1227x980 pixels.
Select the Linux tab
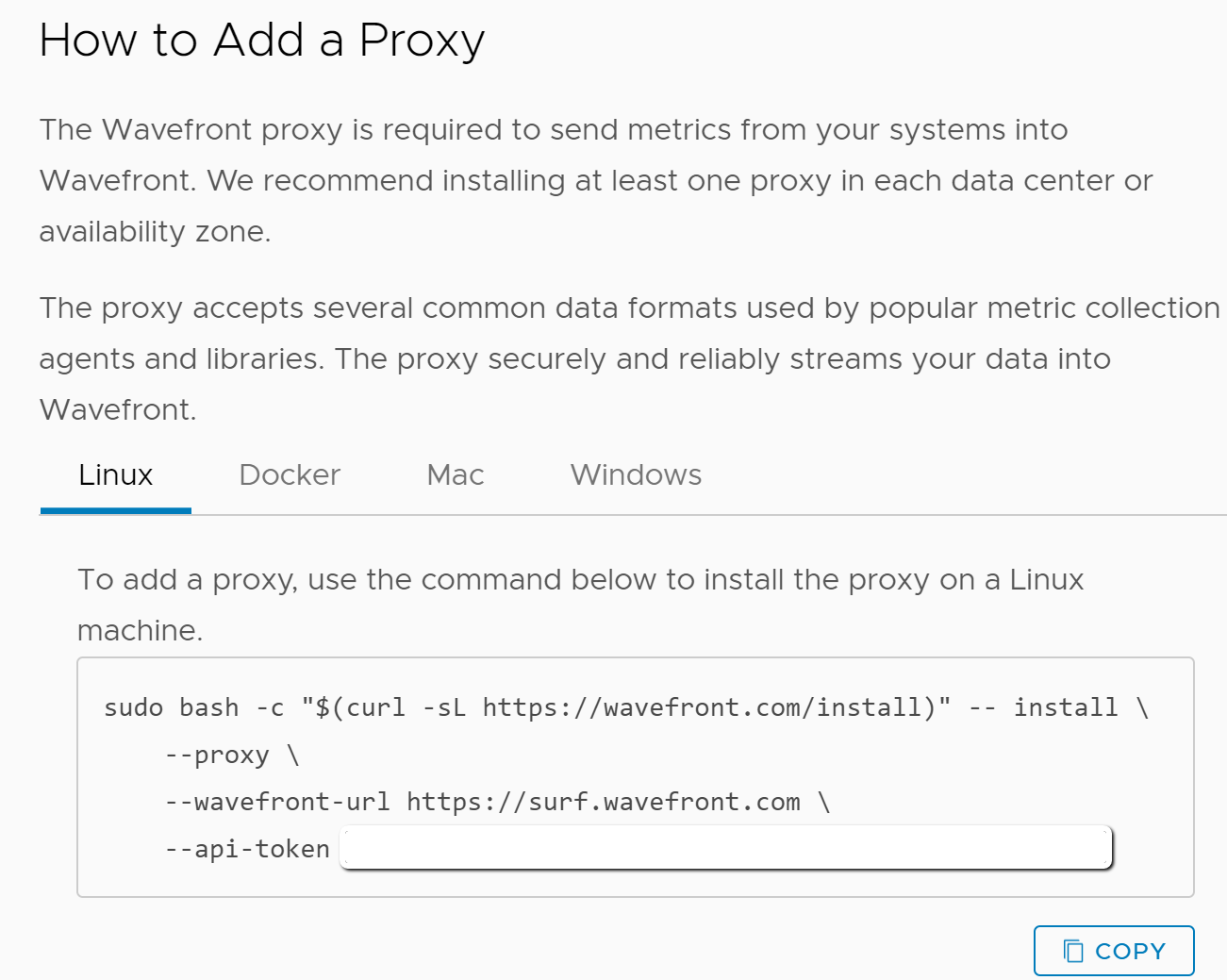click(x=115, y=474)
